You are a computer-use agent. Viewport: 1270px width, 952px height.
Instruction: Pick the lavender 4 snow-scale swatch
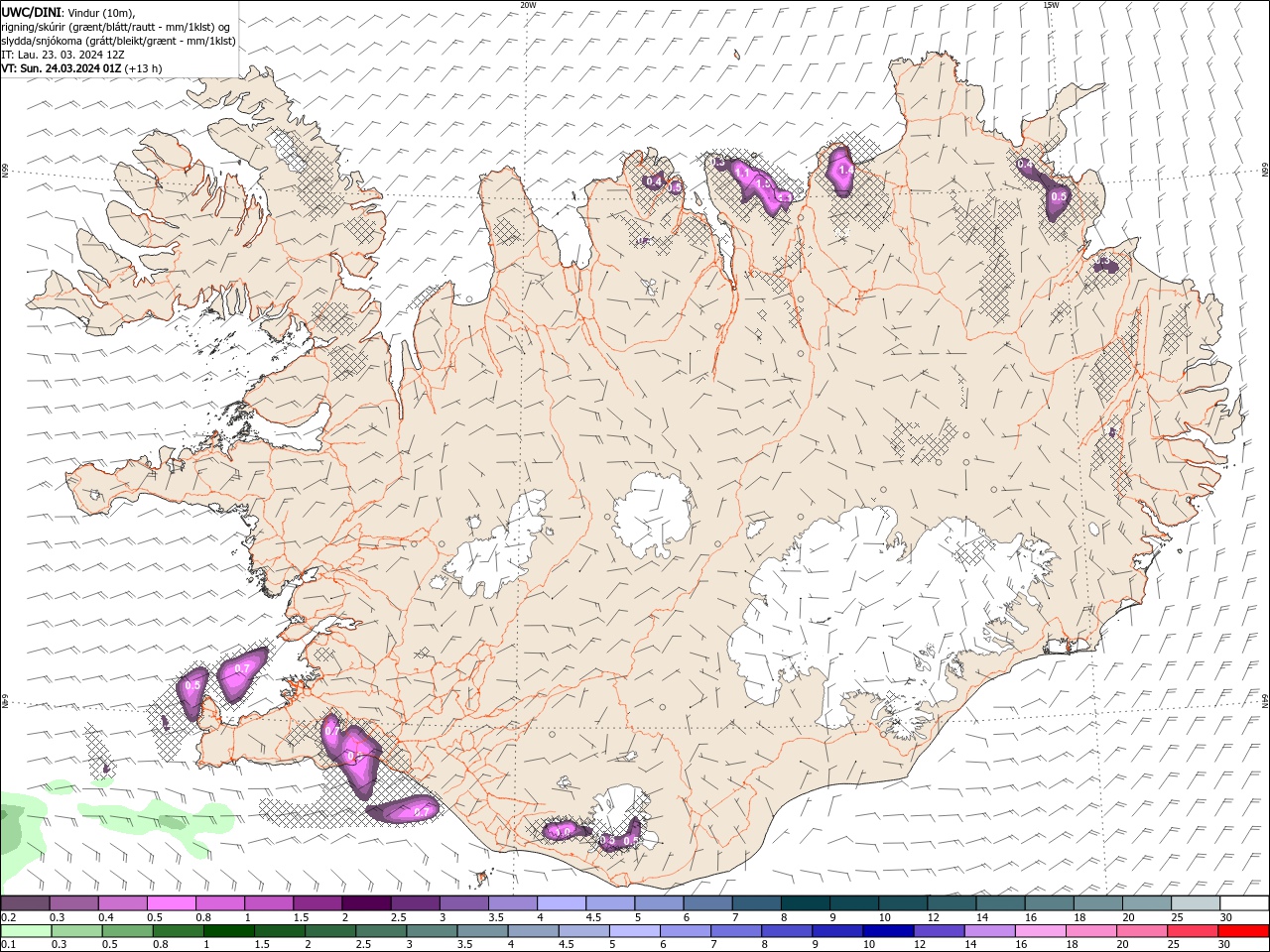coord(561,903)
